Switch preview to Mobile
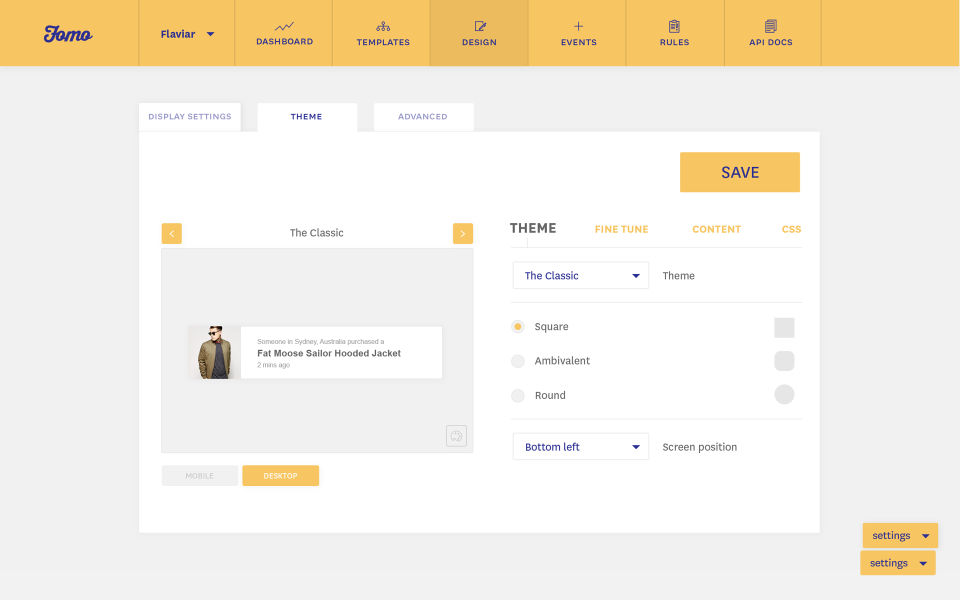960x600 pixels. pos(200,476)
